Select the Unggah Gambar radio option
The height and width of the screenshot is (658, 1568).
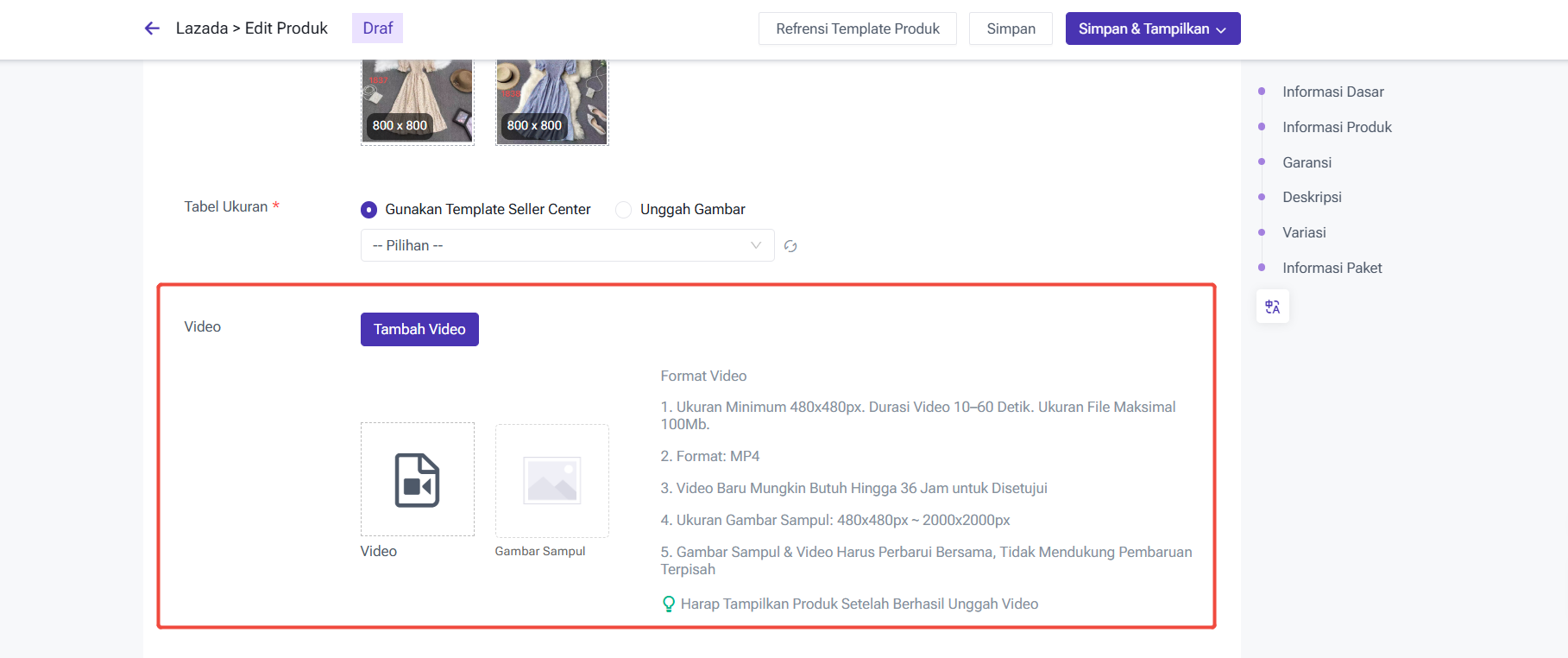(624, 210)
